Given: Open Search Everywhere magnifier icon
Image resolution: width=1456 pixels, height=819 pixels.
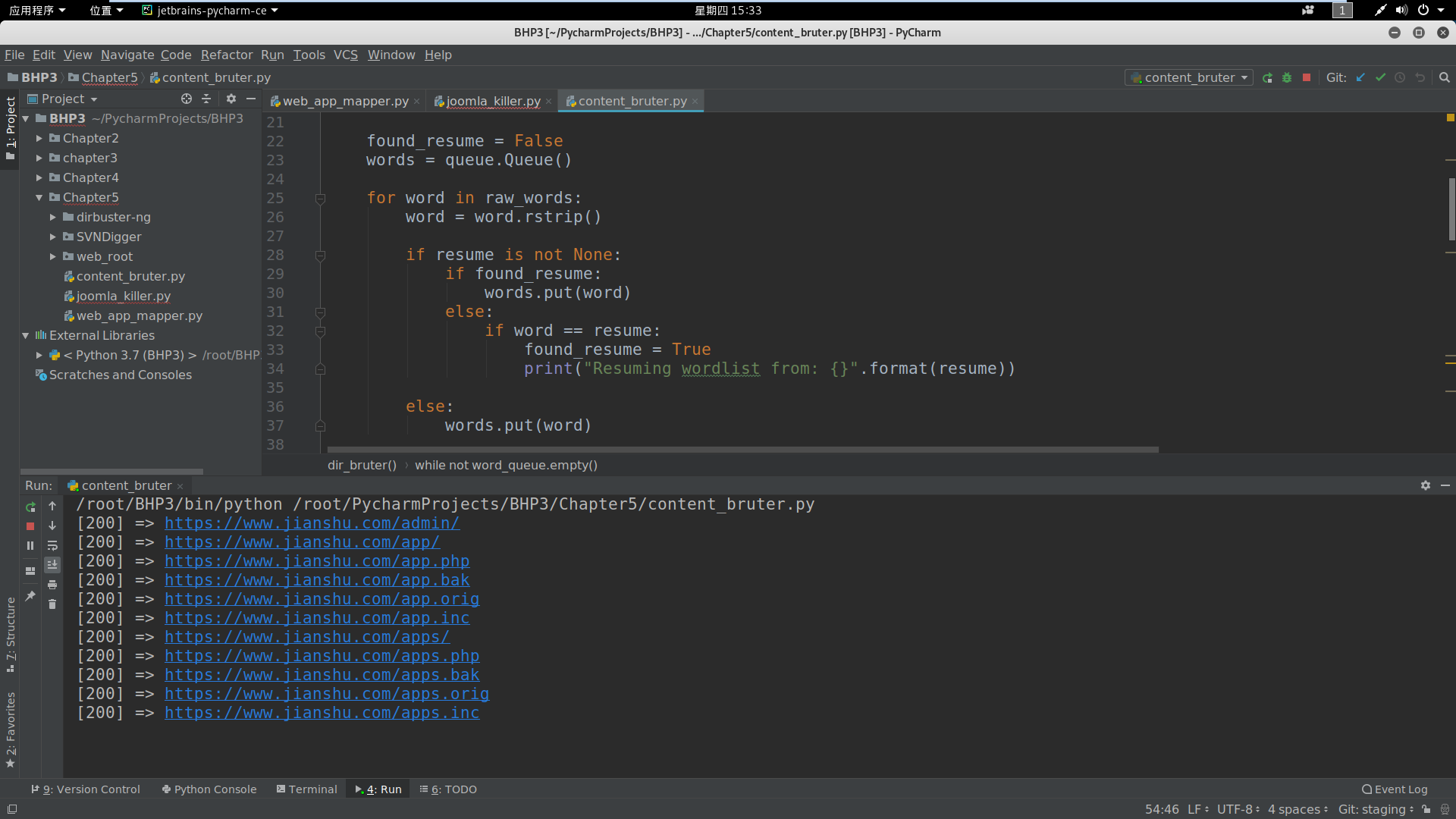Looking at the screenshot, I should click(x=1445, y=77).
